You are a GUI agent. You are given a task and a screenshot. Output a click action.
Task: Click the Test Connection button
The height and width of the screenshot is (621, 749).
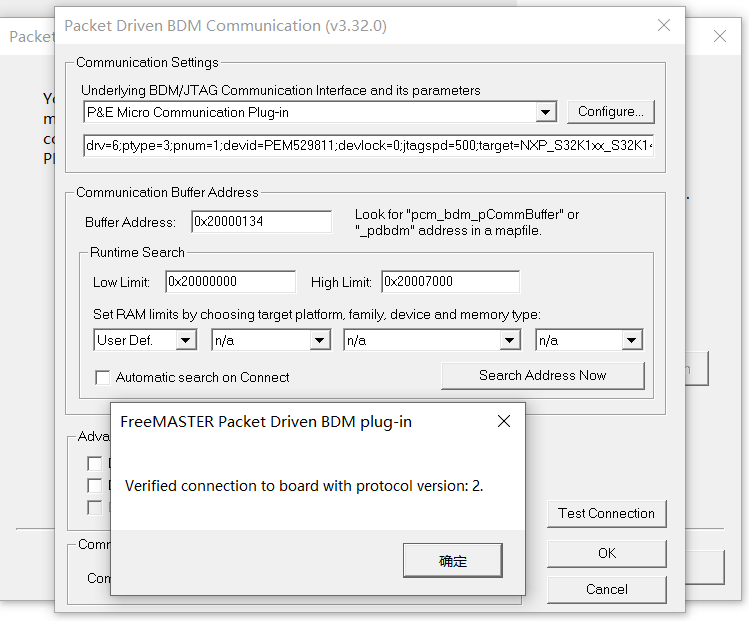coord(606,514)
